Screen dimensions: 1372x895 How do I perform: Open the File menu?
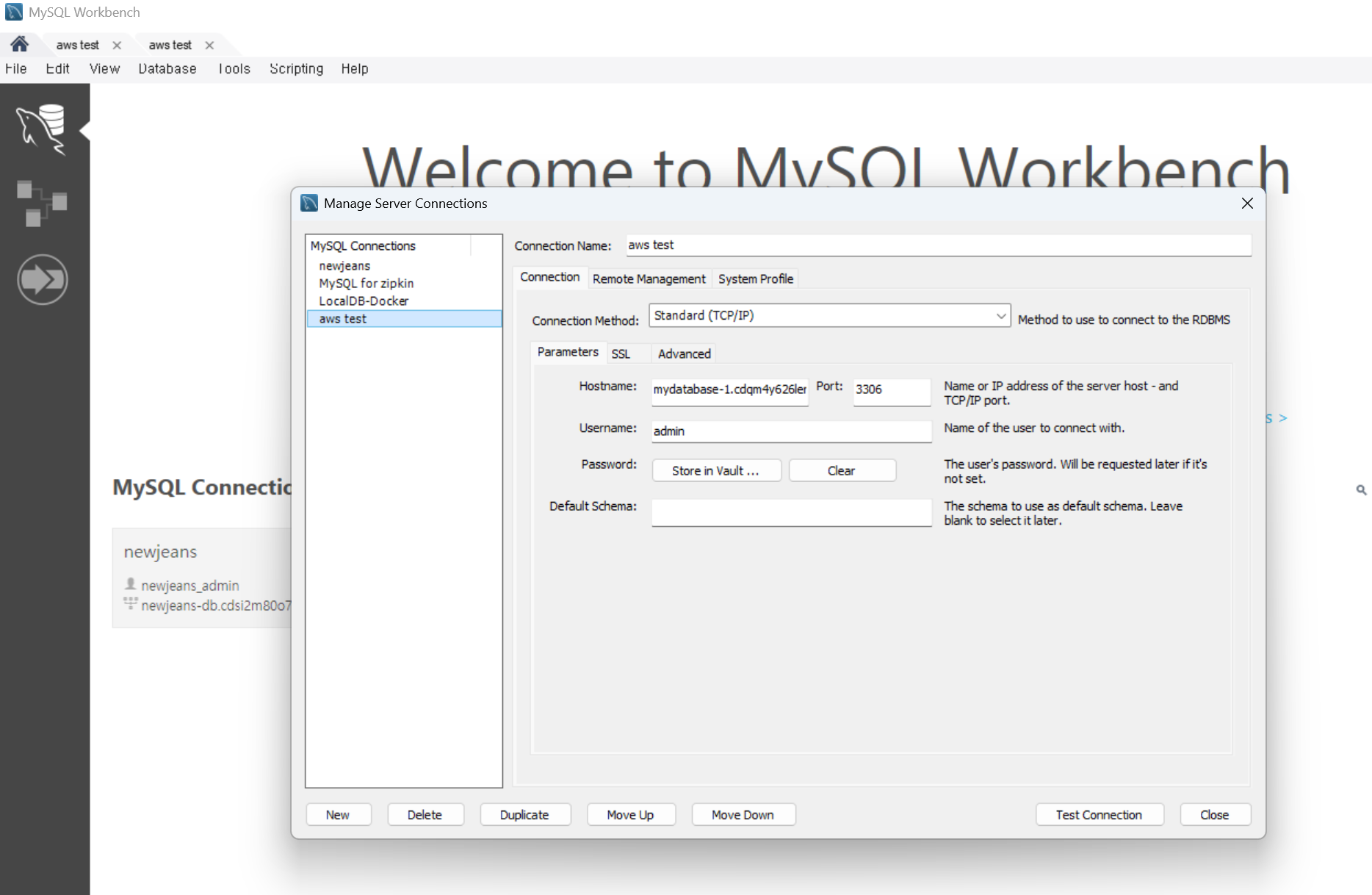16,69
